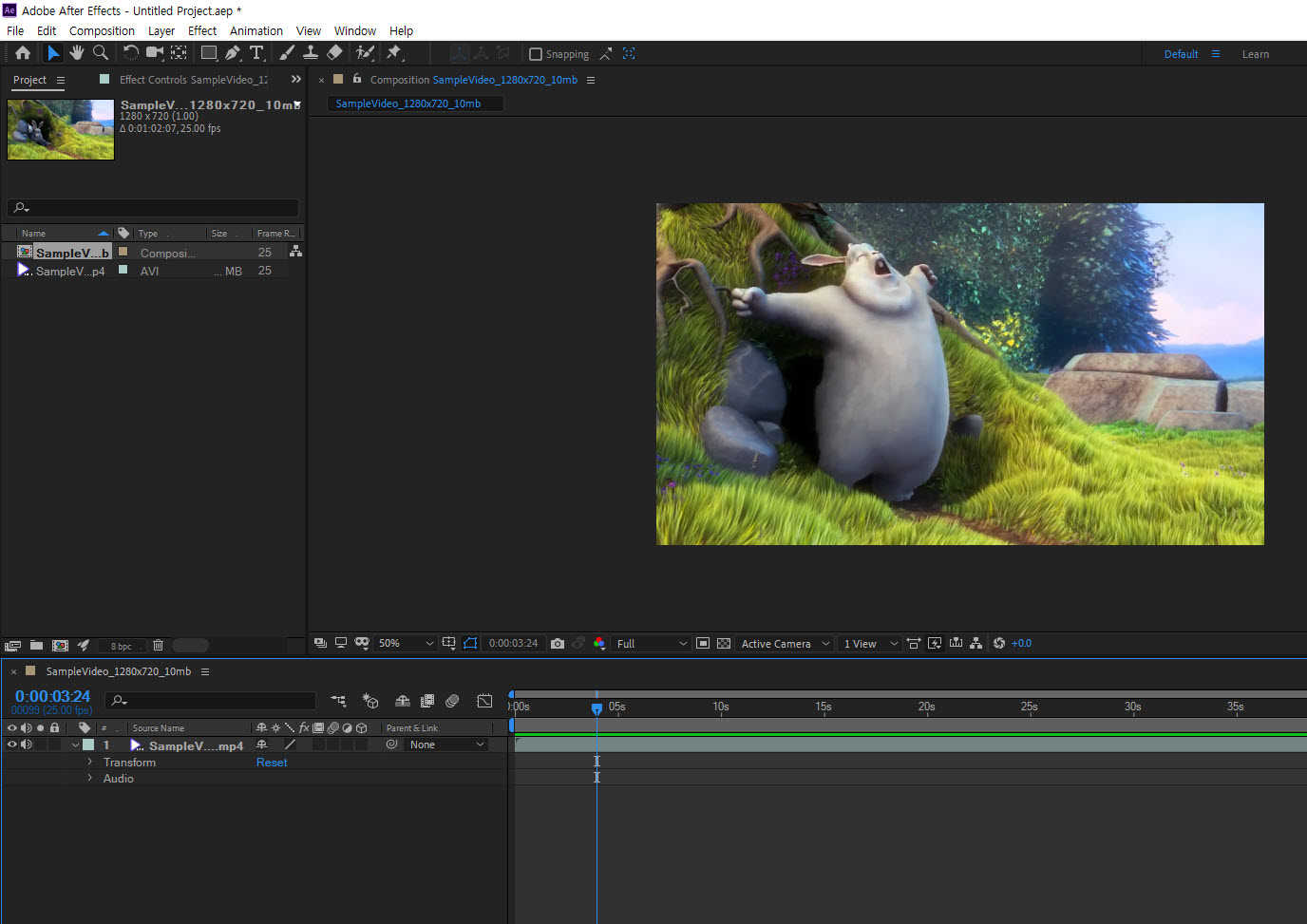Select the Zoom magnifier tool
Viewport: 1307px width, 924px height.
[x=101, y=53]
